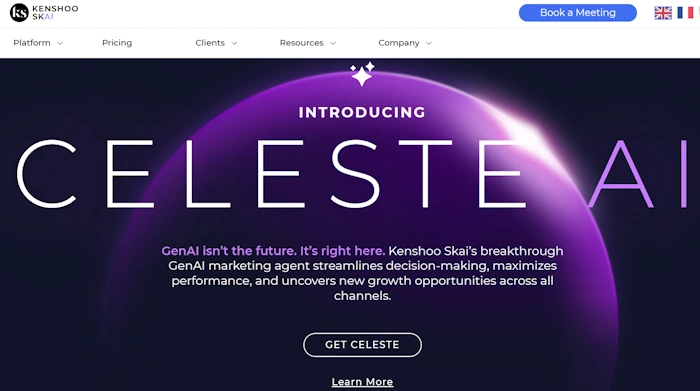Select the French flag language icon

click(x=685, y=13)
